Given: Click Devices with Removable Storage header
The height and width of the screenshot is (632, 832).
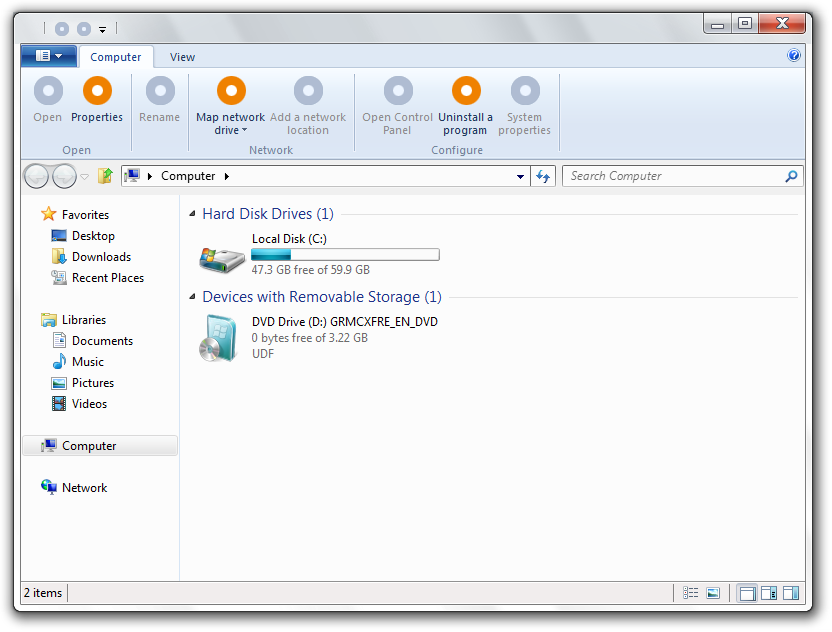Looking at the screenshot, I should pos(322,297).
